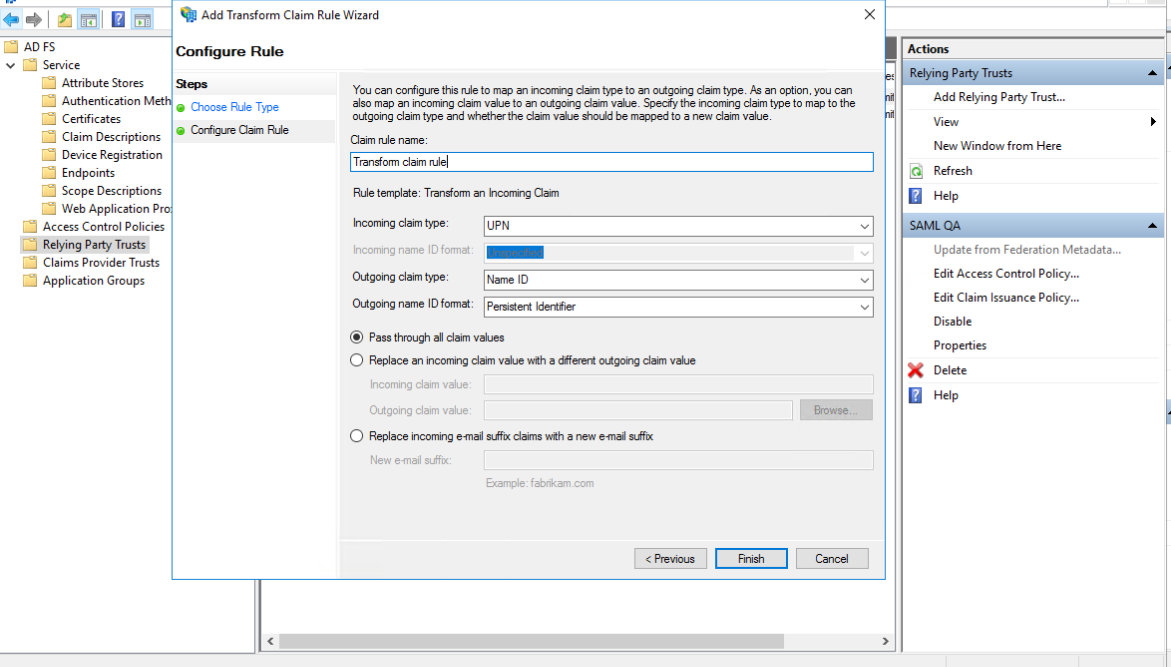Image resolution: width=1171 pixels, height=667 pixels.
Task: Click the horizontal scrollbar thumb
Action: (x=531, y=642)
